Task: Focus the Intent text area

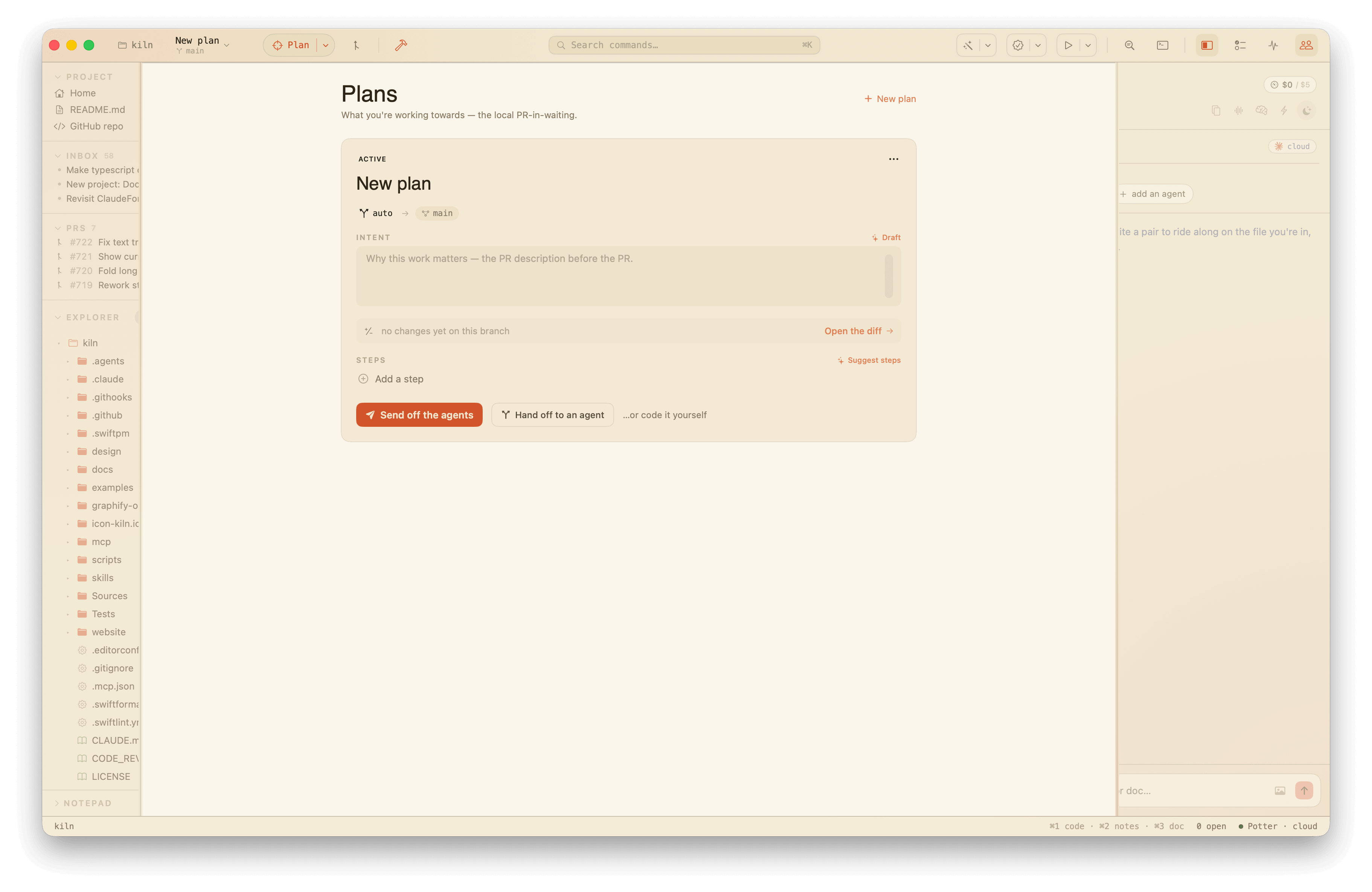Action: [x=628, y=276]
